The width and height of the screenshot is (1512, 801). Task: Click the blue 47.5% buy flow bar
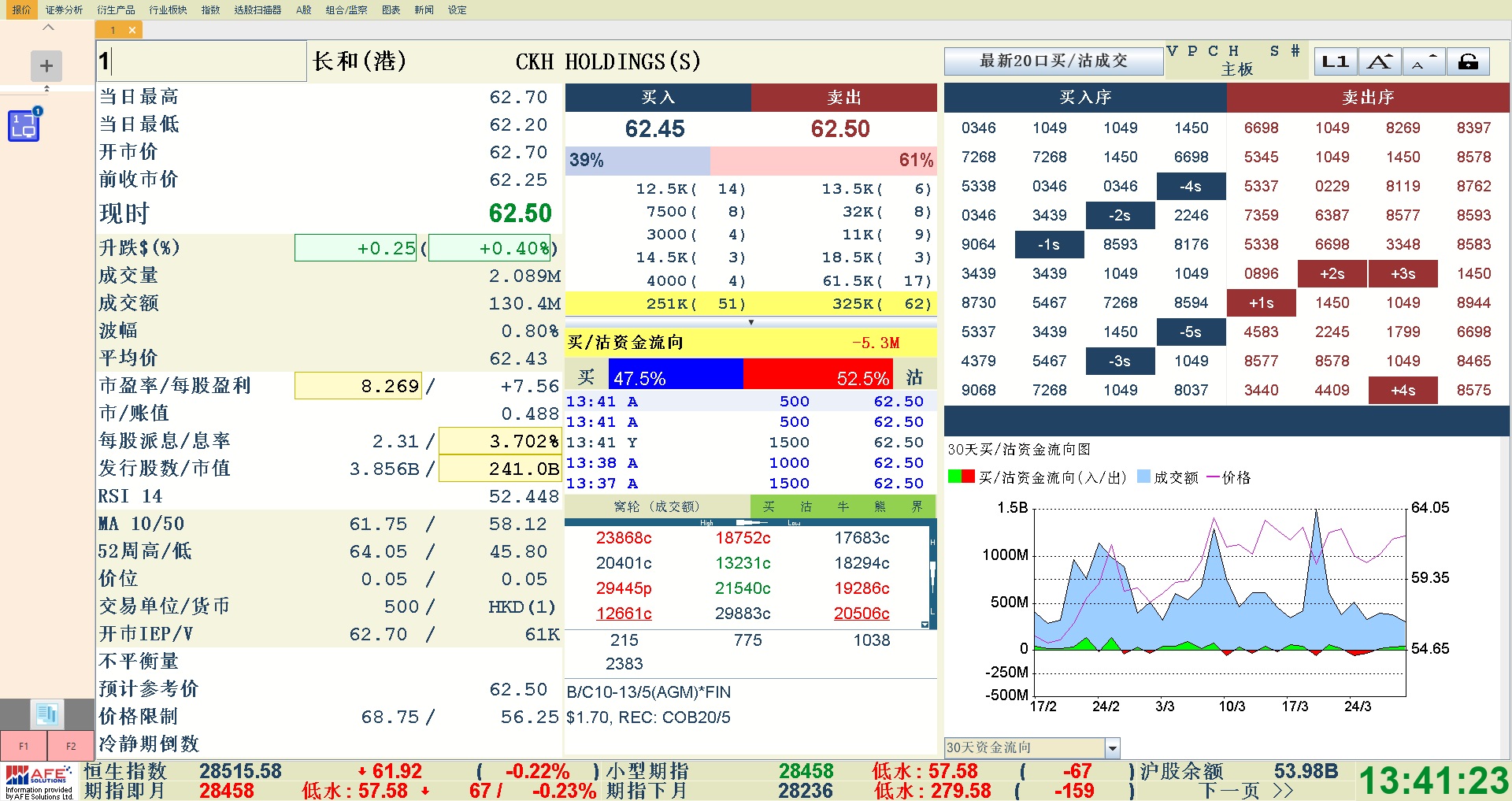click(x=676, y=374)
